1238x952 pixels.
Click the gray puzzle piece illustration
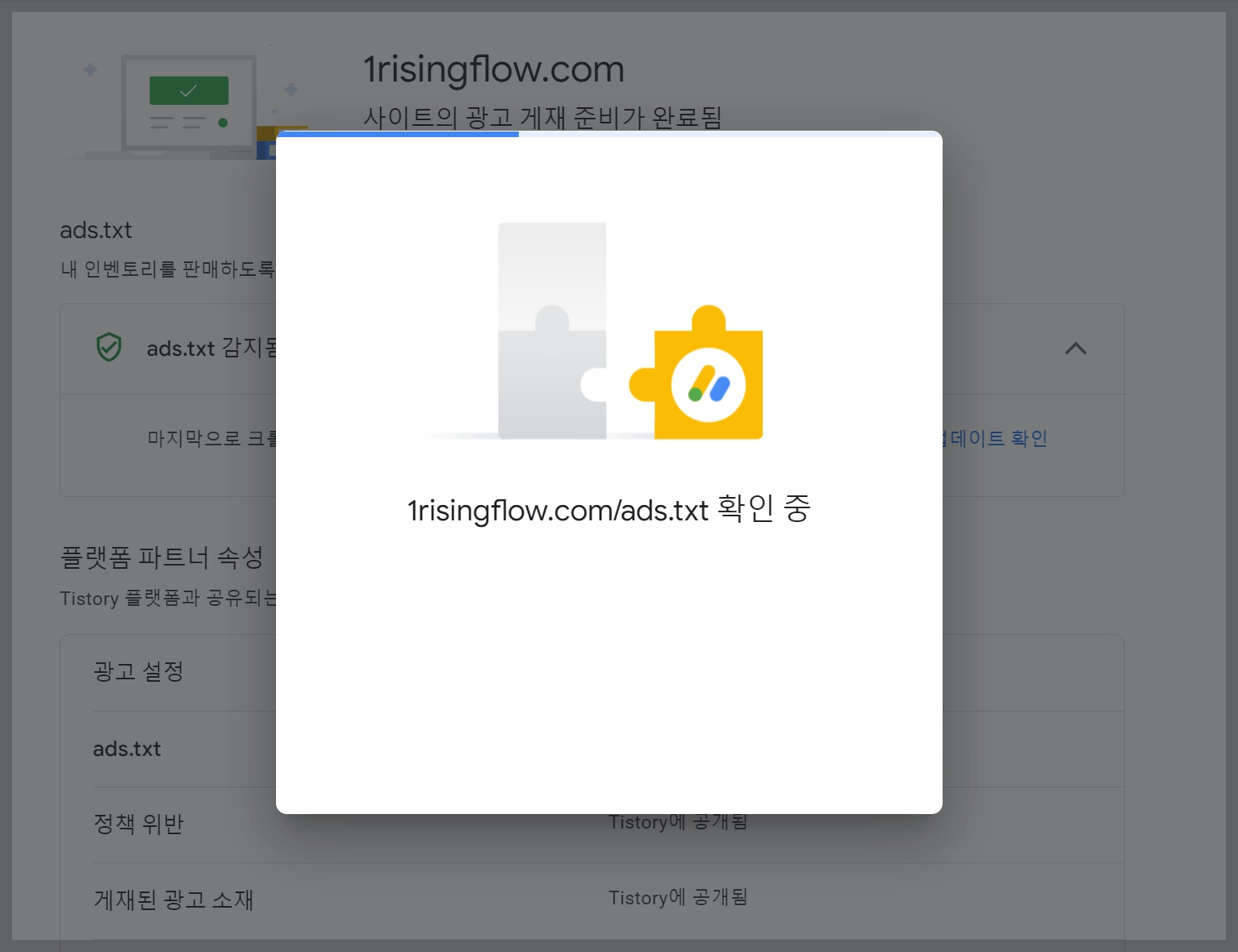coord(552,331)
